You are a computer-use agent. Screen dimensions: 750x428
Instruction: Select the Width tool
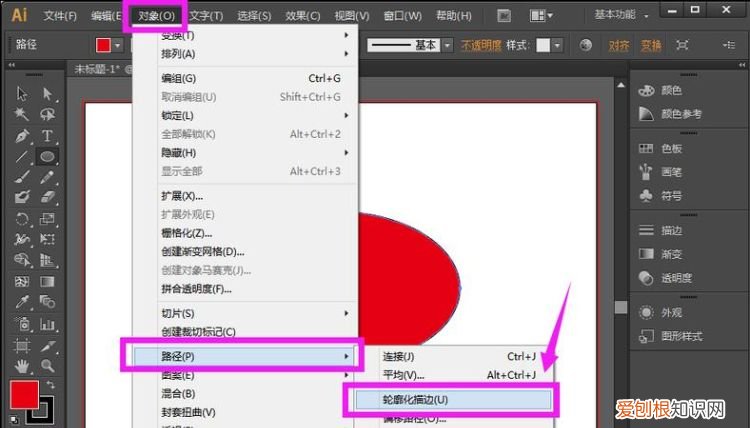(22, 239)
